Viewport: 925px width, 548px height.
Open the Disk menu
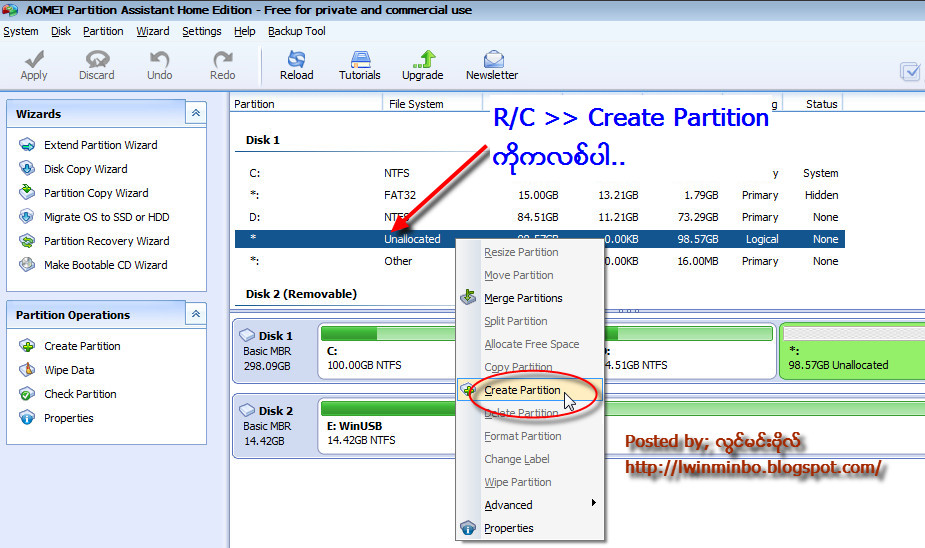pos(61,31)
